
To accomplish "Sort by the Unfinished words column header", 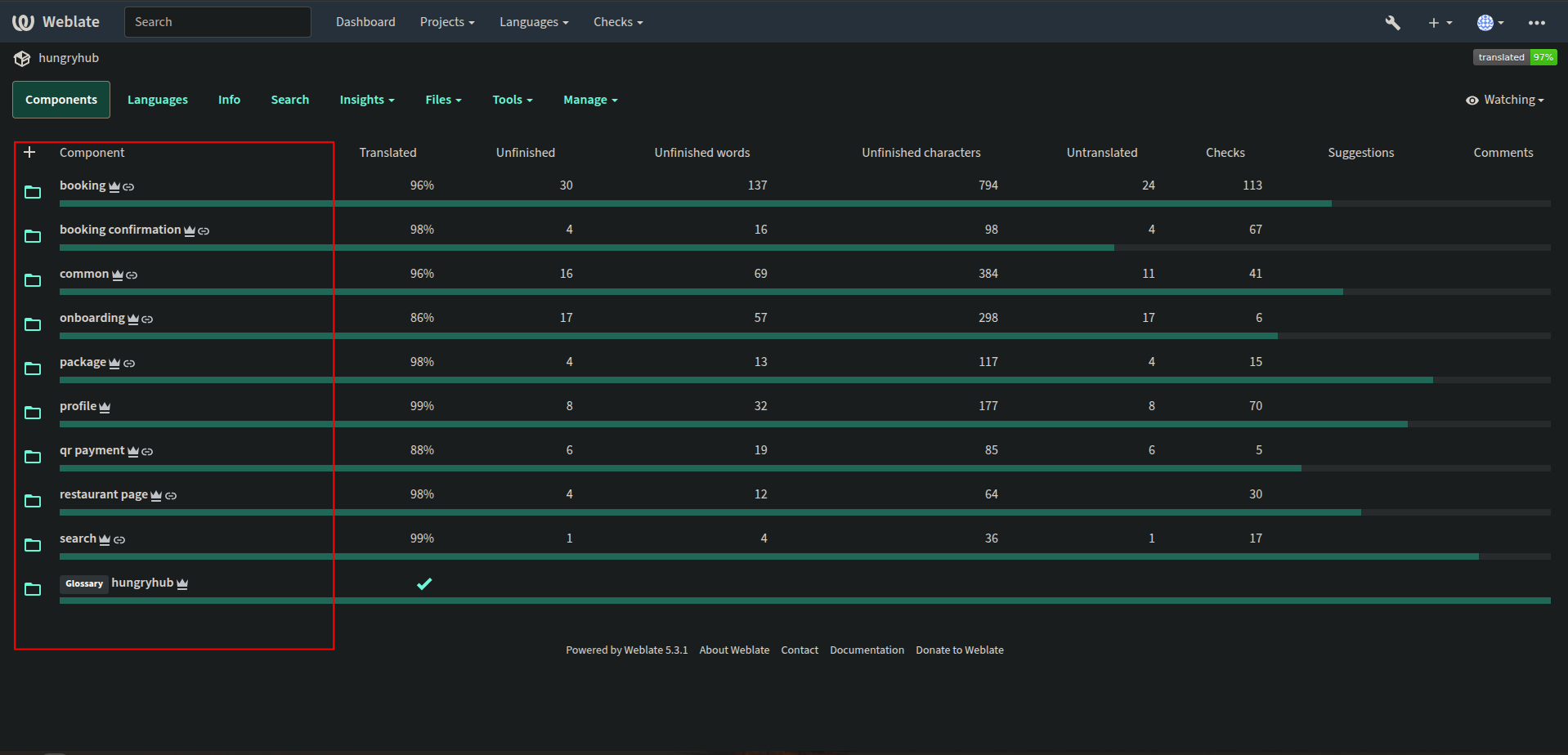I will click(701, 153).
